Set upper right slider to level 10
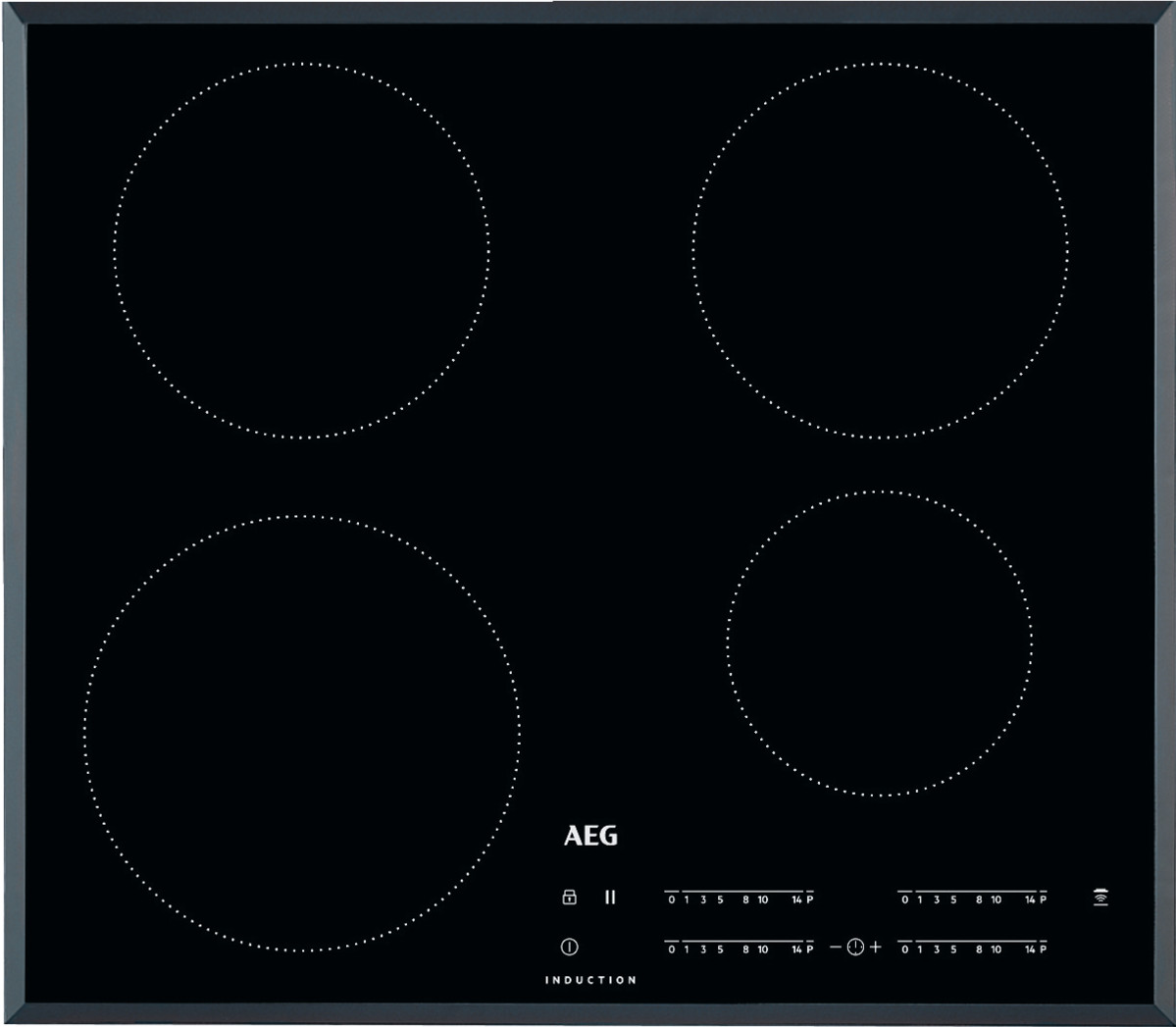The height and width of the screenshot is (1027, 1176). 996,899
